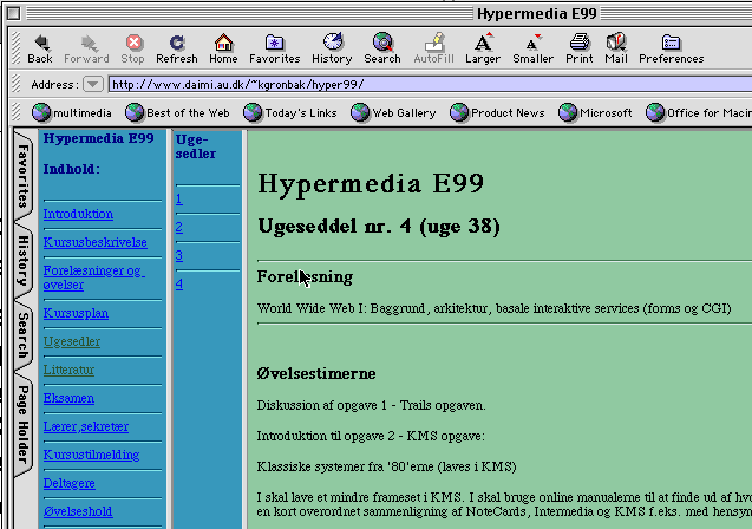Screen dimensions: 752x529
Task: Click the button toolbar's drag handle
Action: coord(16,48)
